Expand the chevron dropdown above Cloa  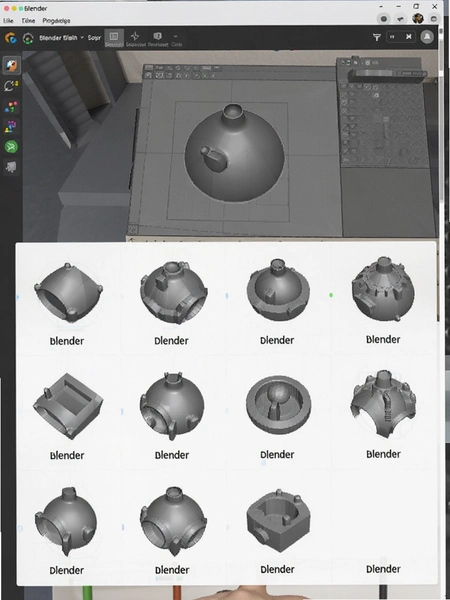[x=176, y=36]
